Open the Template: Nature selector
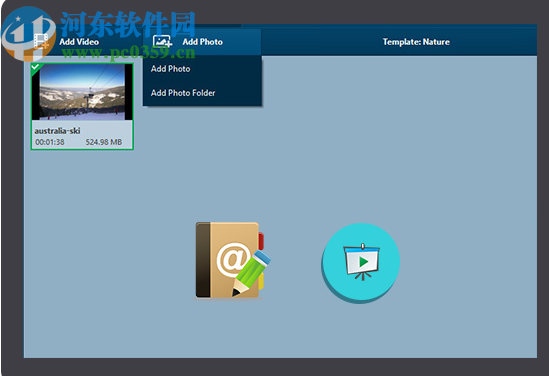Image resolution: width=549 pixels, height=376 pixels. coord(416,42)
